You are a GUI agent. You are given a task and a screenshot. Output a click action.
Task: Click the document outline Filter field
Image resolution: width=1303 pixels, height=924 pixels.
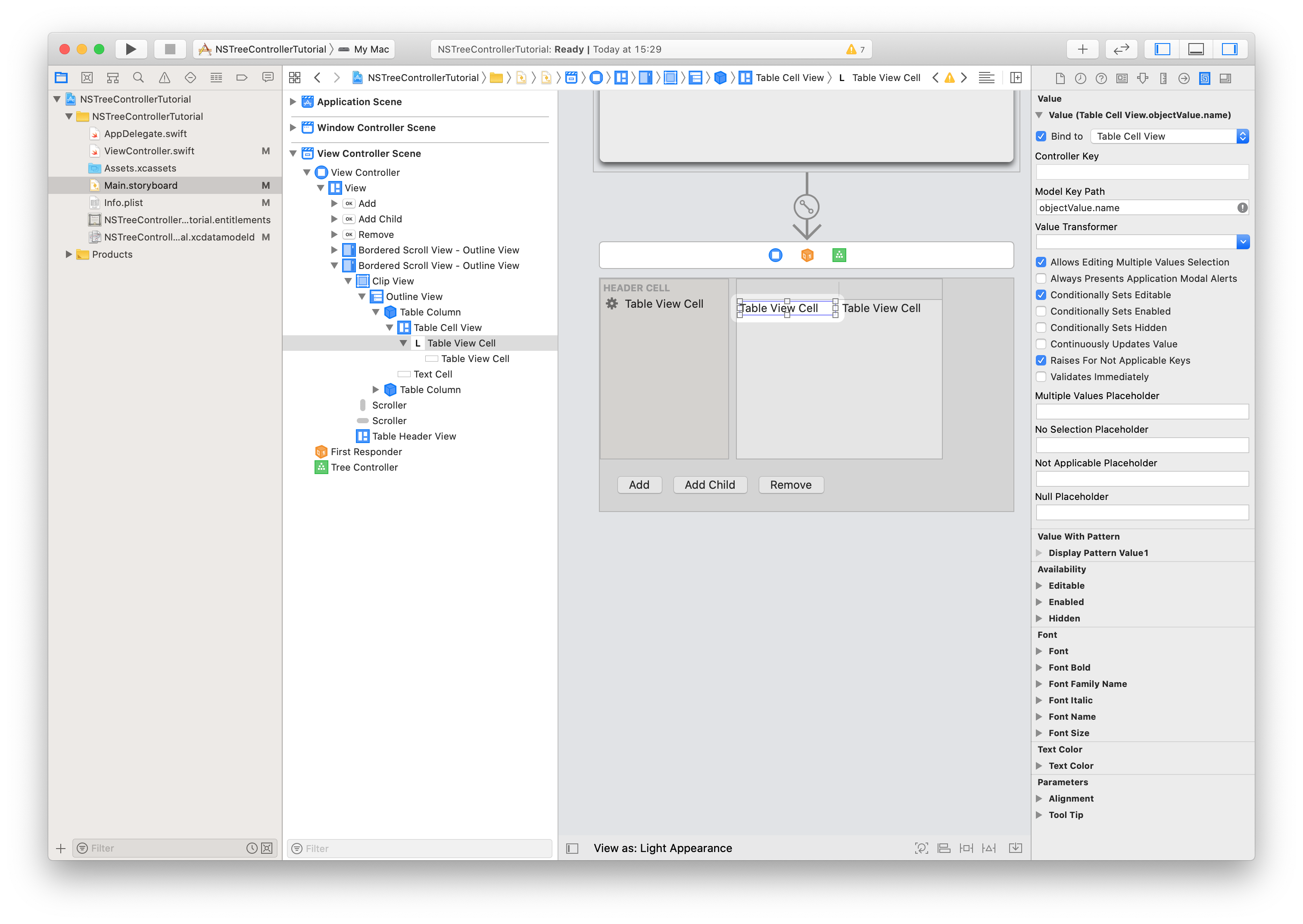click(420, 848)
